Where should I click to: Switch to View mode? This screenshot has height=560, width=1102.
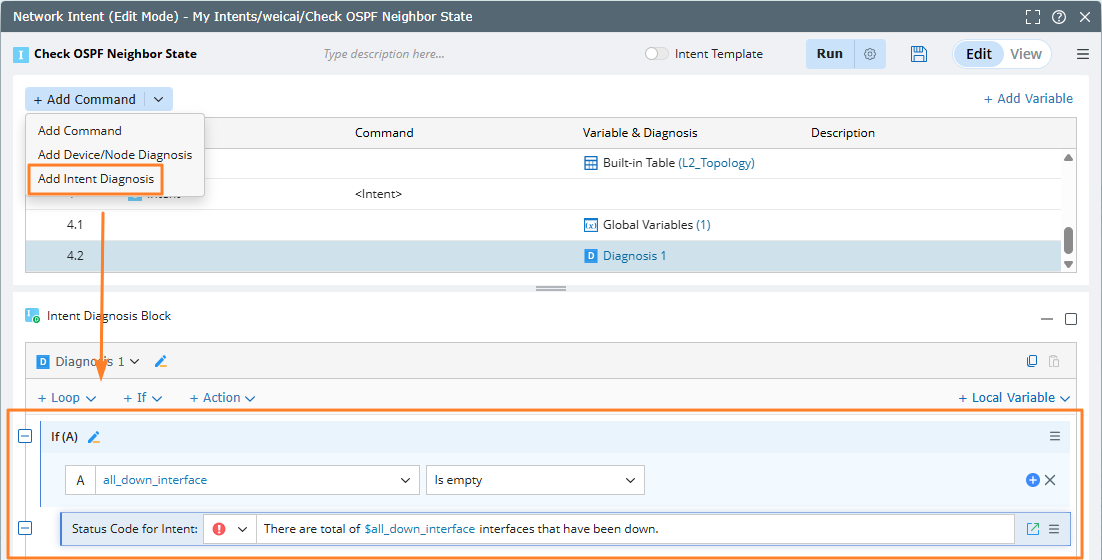[1025, 54]
